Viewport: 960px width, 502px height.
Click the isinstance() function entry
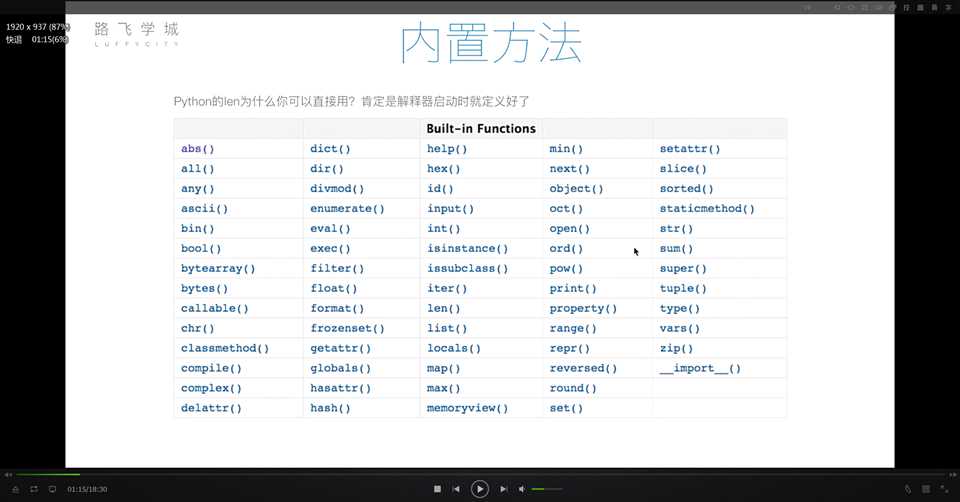pos(468,249)
